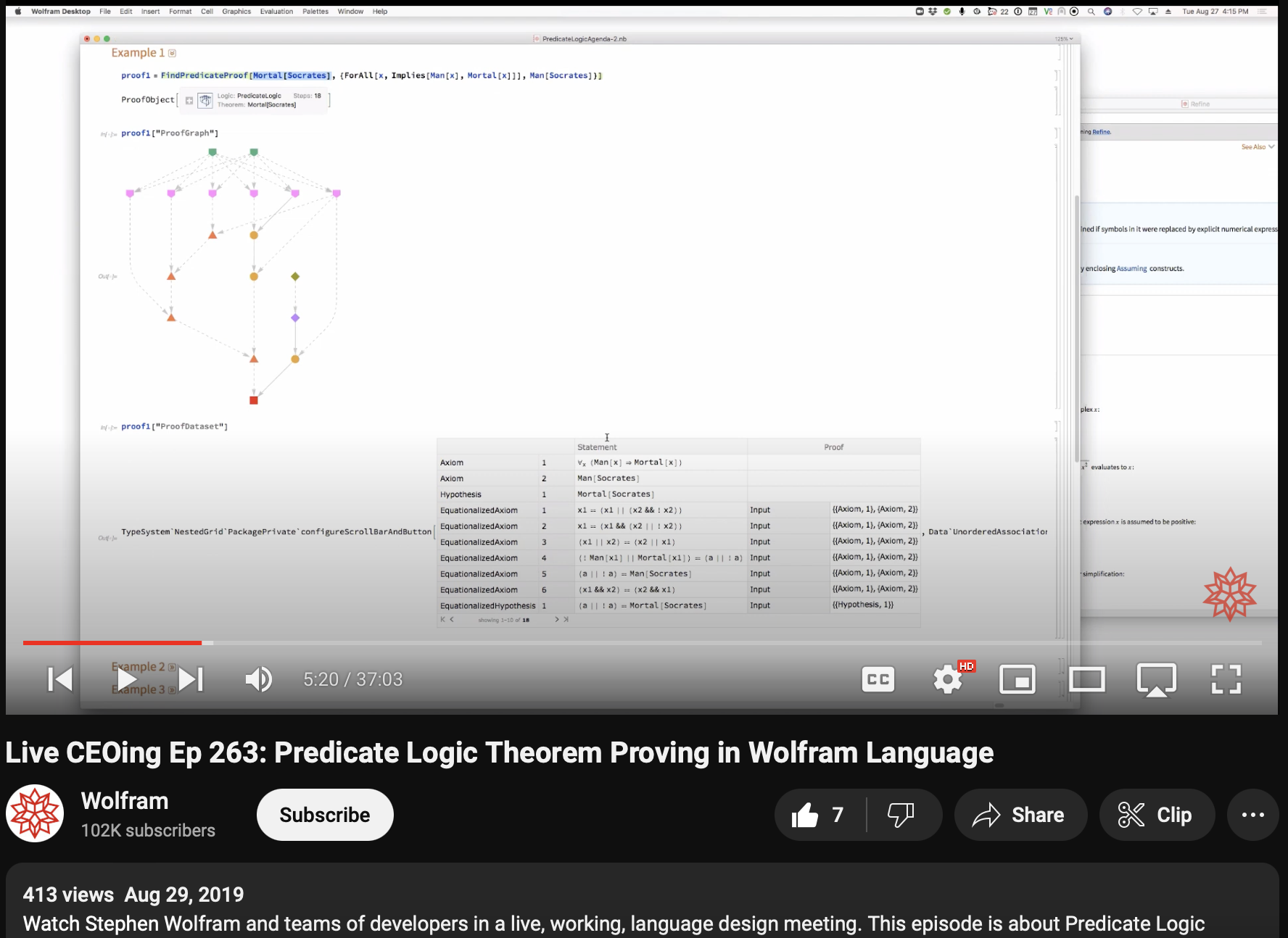Open more actions menu
The height and width of the screenshot is (938, 1288).
click(1252, 815)
